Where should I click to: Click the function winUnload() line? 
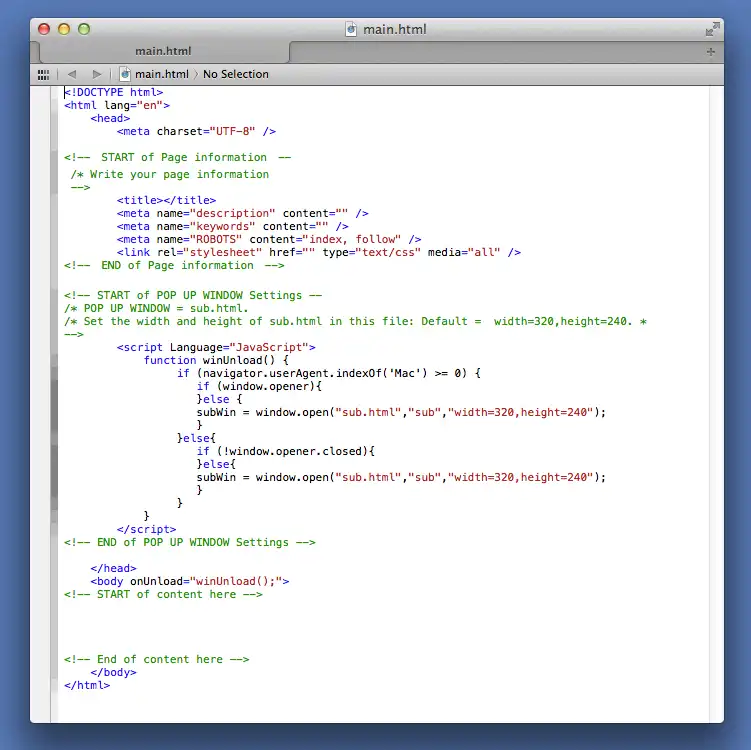(x=216, y=360)
